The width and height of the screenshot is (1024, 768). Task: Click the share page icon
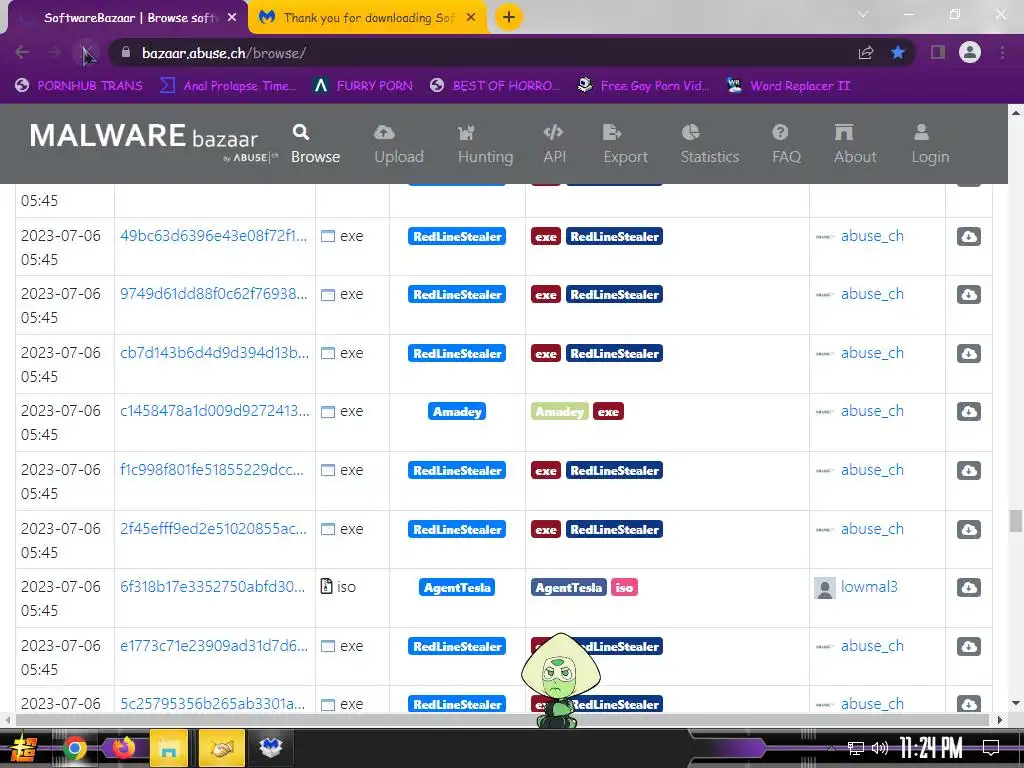[x=866, y=52]
